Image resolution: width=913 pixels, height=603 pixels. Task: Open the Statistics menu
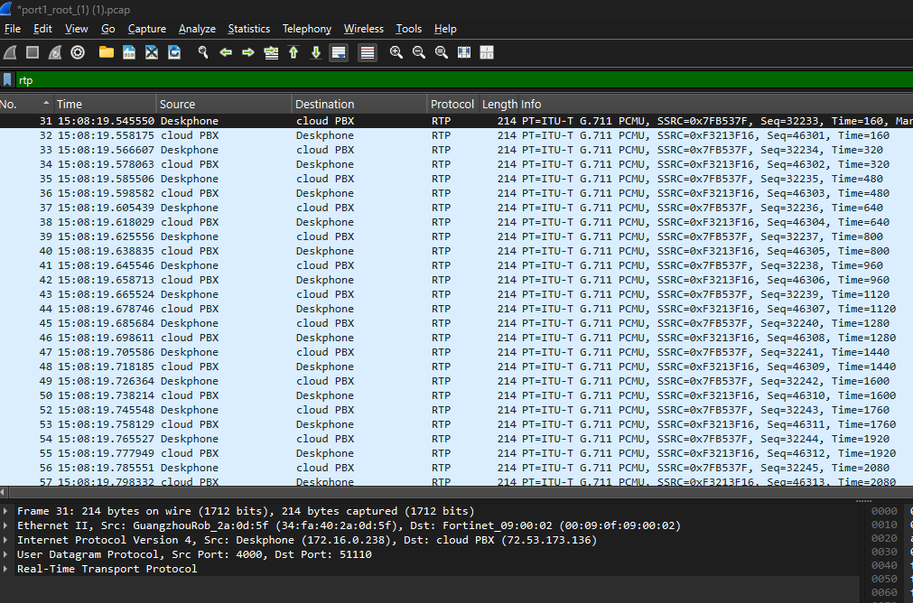(248, 29)
